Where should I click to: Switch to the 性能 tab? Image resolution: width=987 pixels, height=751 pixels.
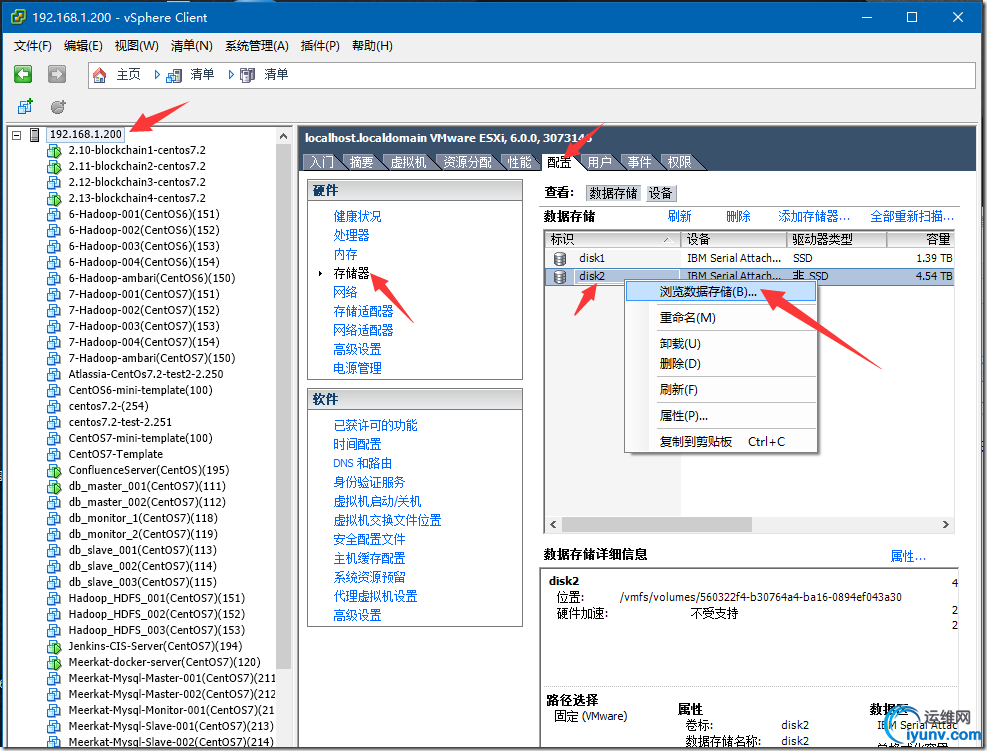click(519, 162)
